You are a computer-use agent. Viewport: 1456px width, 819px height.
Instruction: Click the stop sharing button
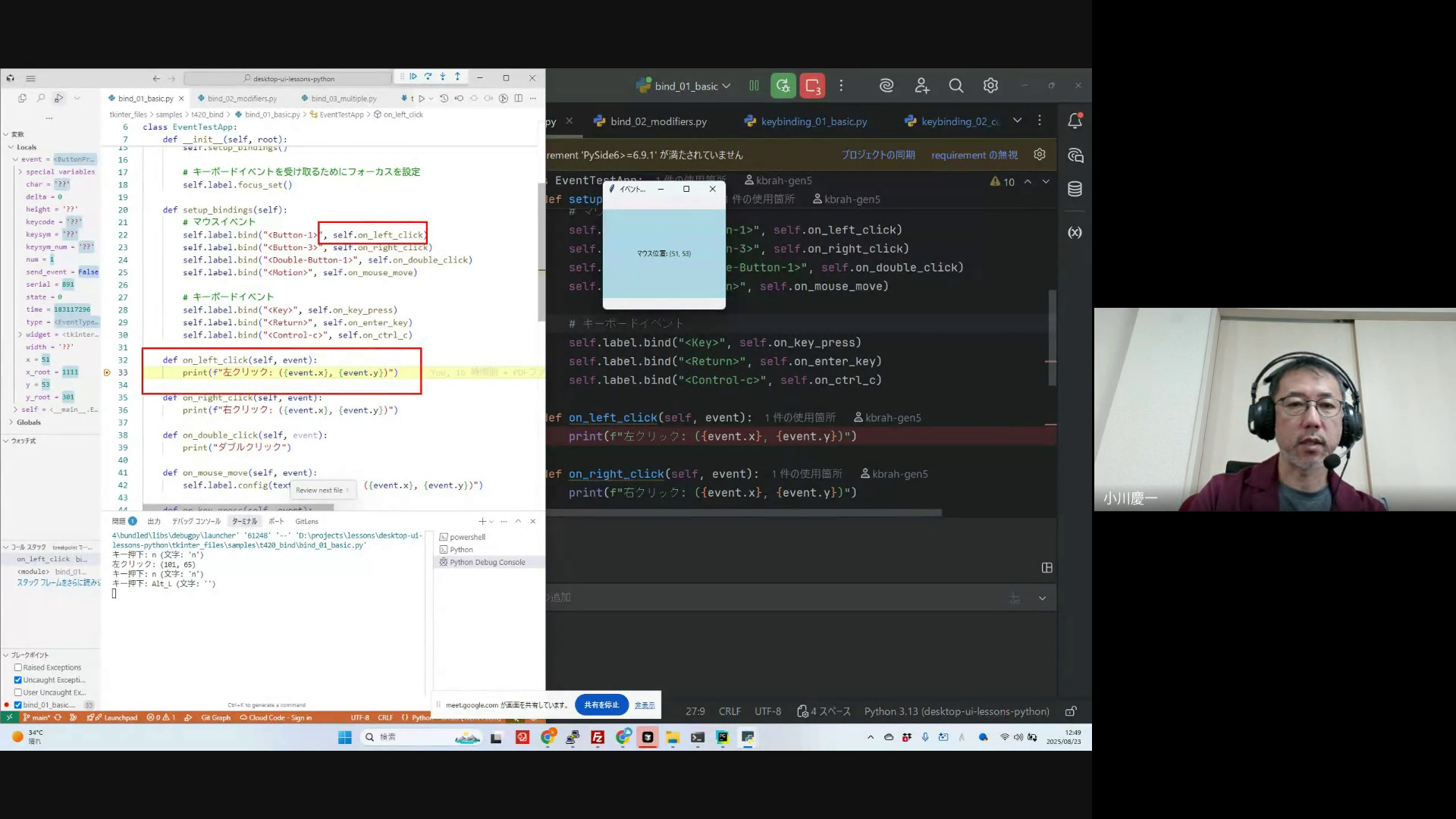601,704
